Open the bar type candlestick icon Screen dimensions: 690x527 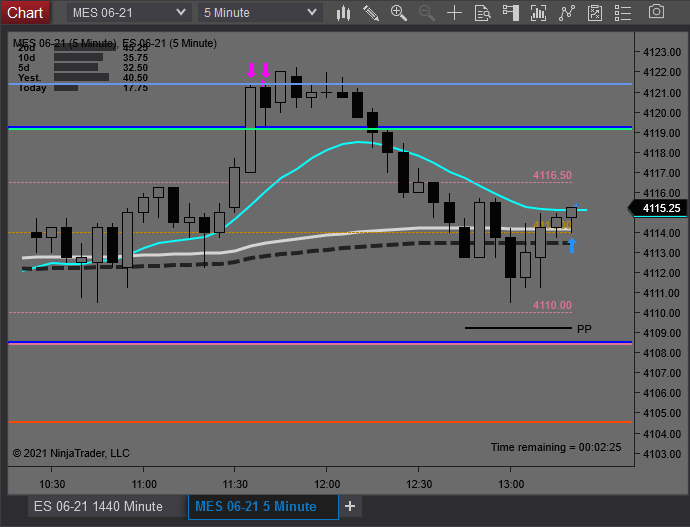pos(343,13)
